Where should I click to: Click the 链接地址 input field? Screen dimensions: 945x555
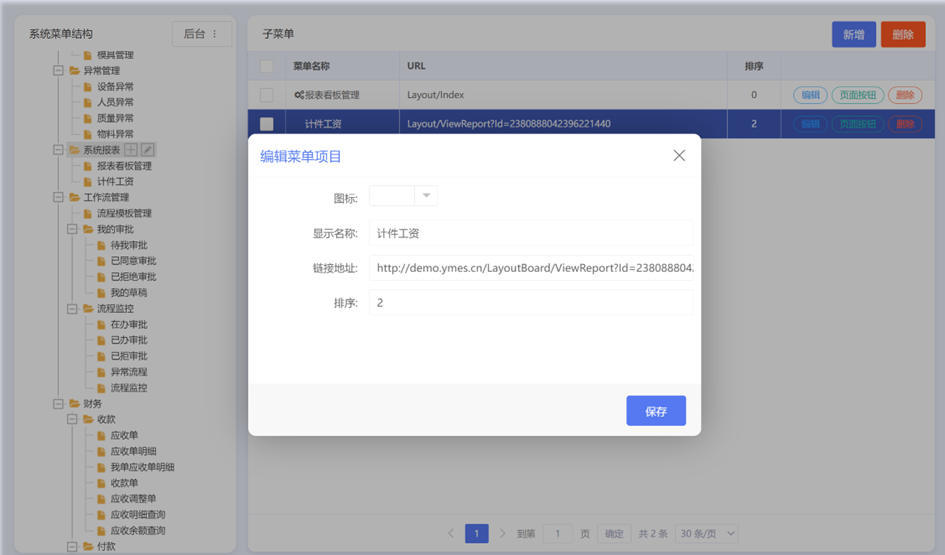click(x=531, y=268)
